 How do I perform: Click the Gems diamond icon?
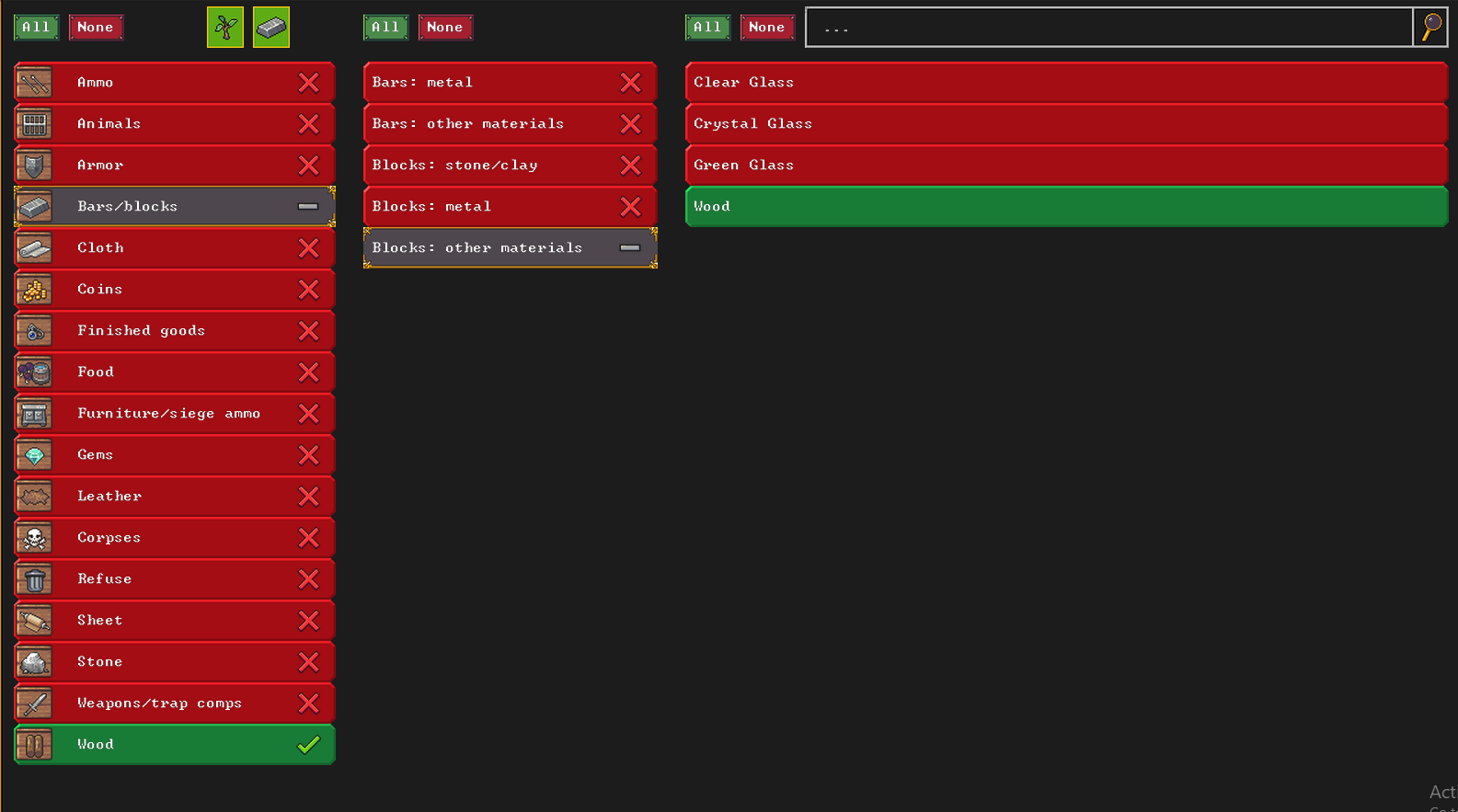(34, 455)
